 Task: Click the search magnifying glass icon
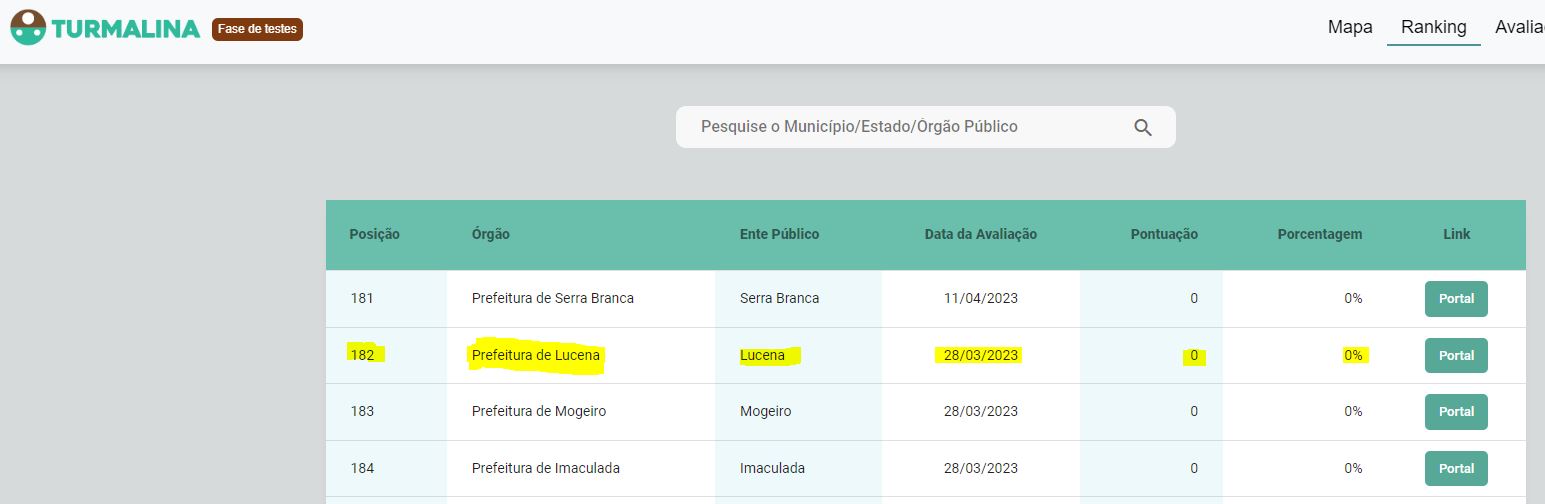(x=1143, y=127)
